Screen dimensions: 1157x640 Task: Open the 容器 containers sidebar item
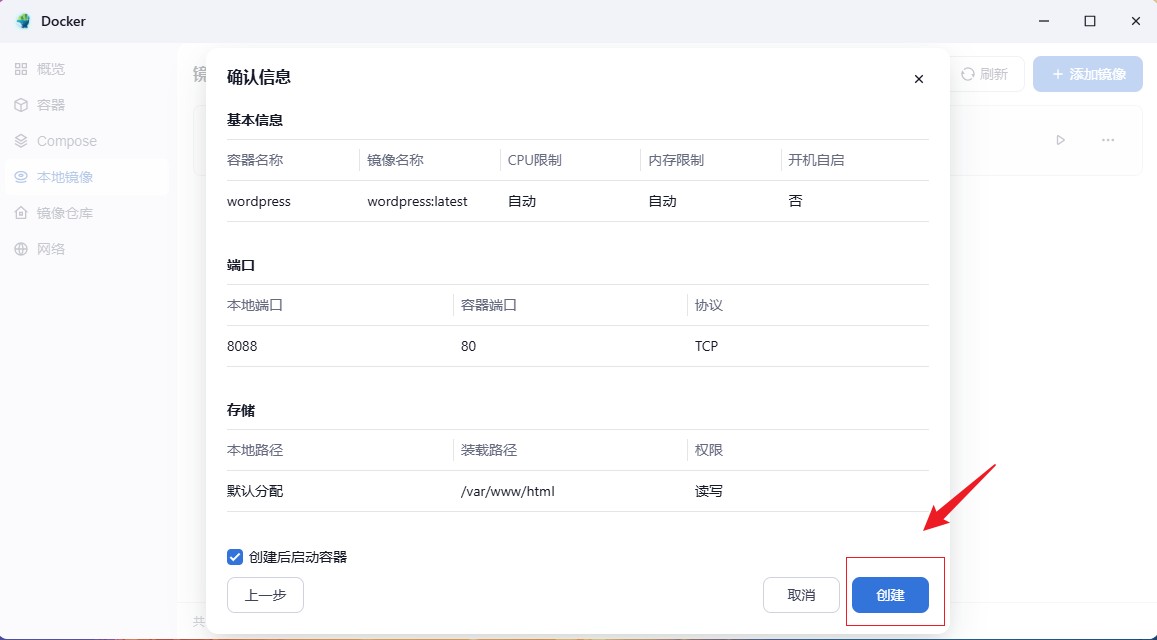click(86, 105)
